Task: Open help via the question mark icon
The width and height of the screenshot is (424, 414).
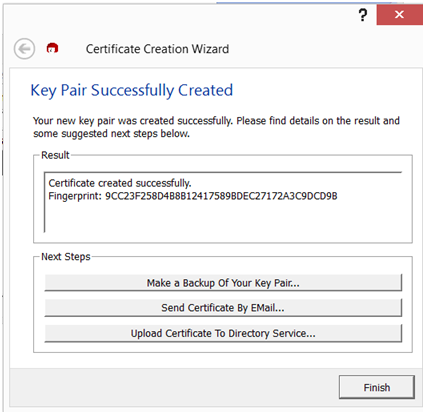Action: (x=363, y=15)
